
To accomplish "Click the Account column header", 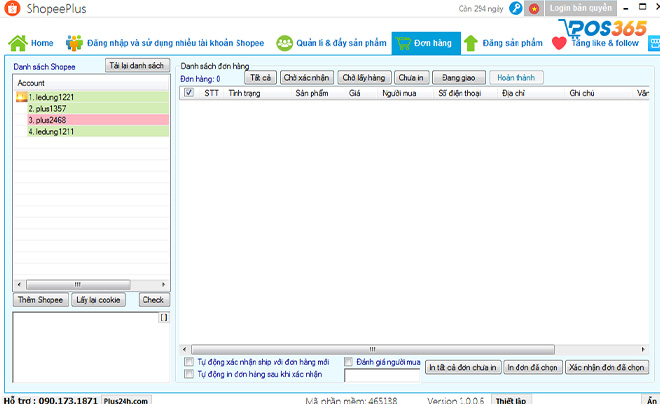I will pyautogui.click(x=91, y=83).
